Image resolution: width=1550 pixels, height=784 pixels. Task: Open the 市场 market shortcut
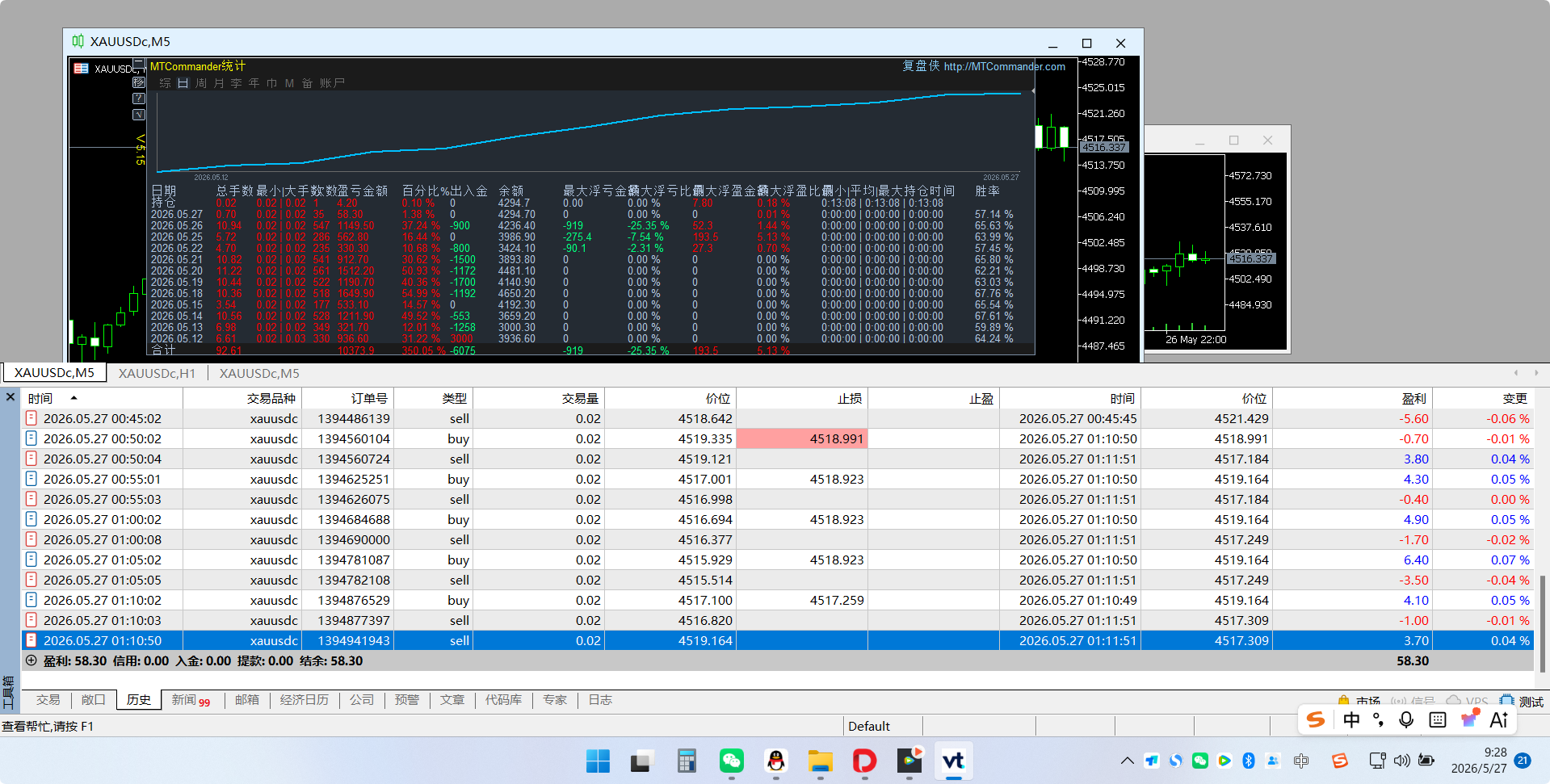click(x=1359, y=702)
